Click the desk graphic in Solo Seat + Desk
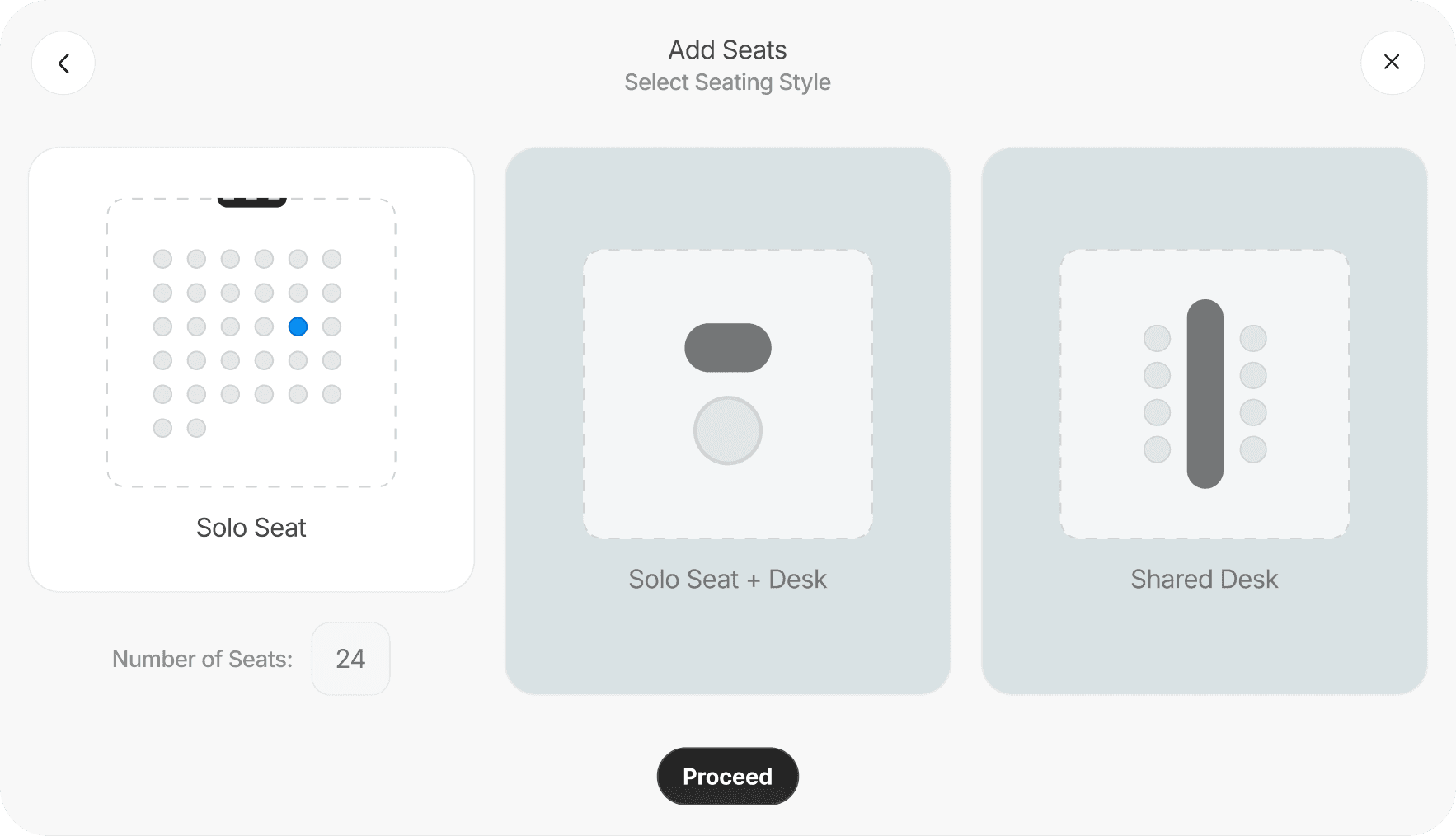This screenshot has height=836, width=1456. pyautogui.click(x=727, y=347)
